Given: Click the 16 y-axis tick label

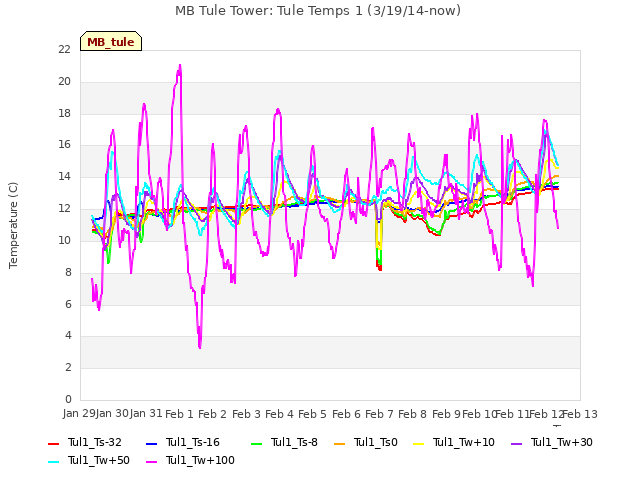Looking at the screenshot, I should [x=64, y=144].
